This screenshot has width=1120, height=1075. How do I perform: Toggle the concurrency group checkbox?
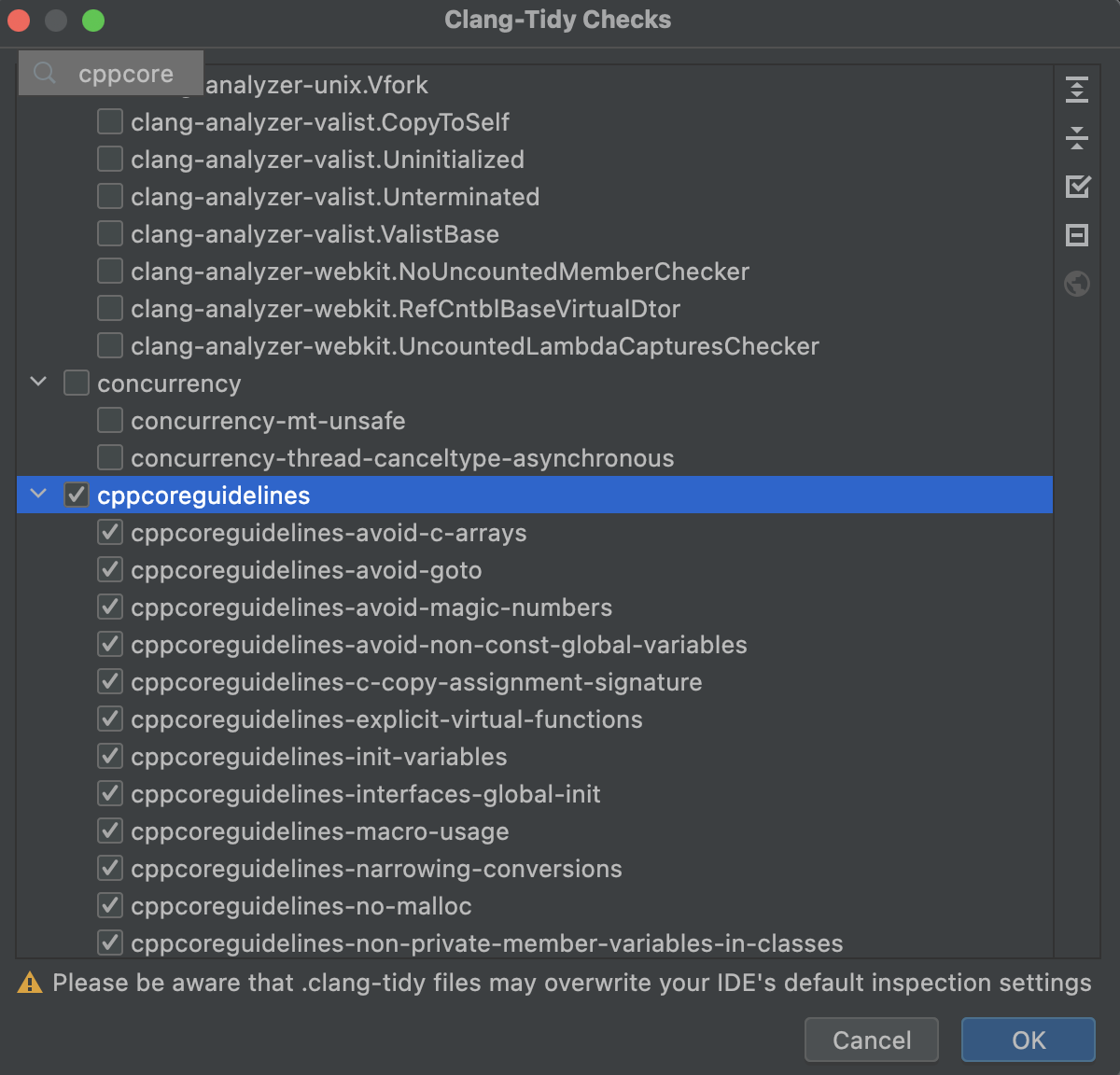tap(77, 383)
